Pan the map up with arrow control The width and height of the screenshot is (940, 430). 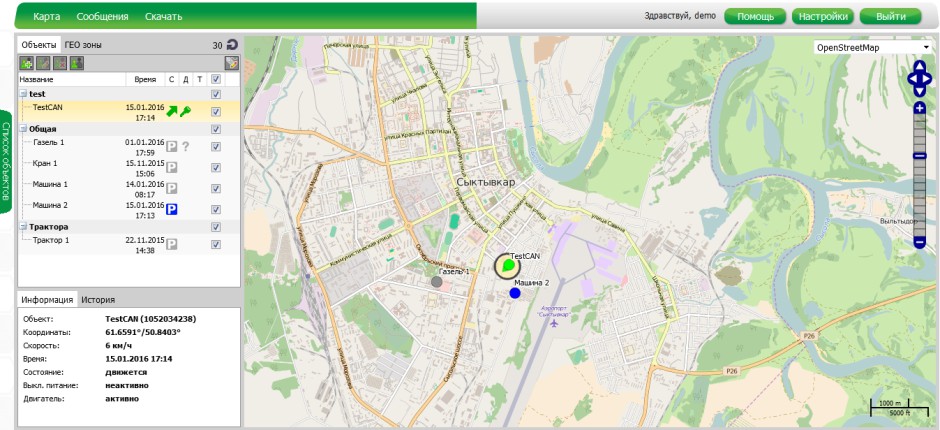920,65
